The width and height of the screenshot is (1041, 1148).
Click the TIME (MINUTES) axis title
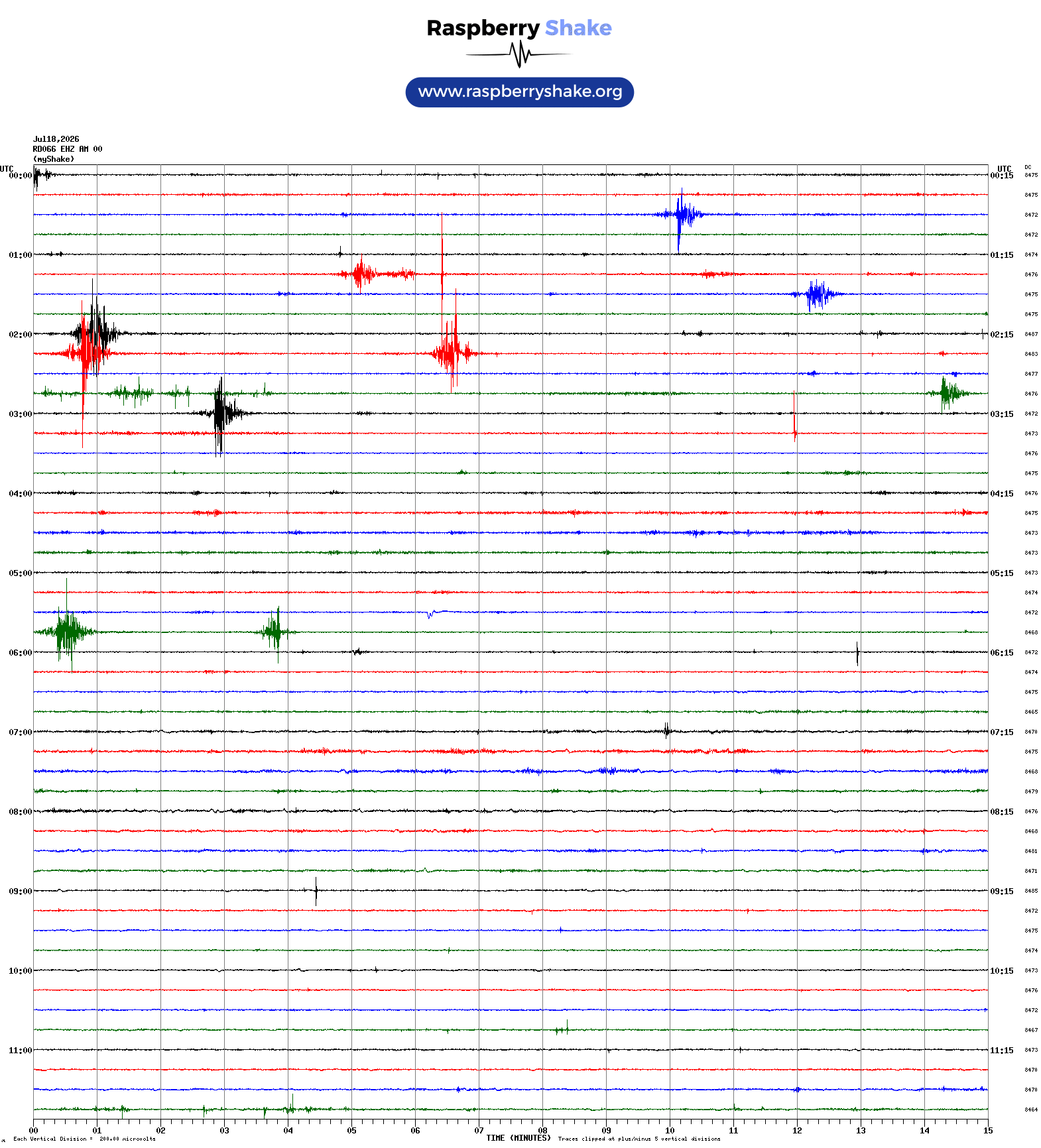[519, 1138]
